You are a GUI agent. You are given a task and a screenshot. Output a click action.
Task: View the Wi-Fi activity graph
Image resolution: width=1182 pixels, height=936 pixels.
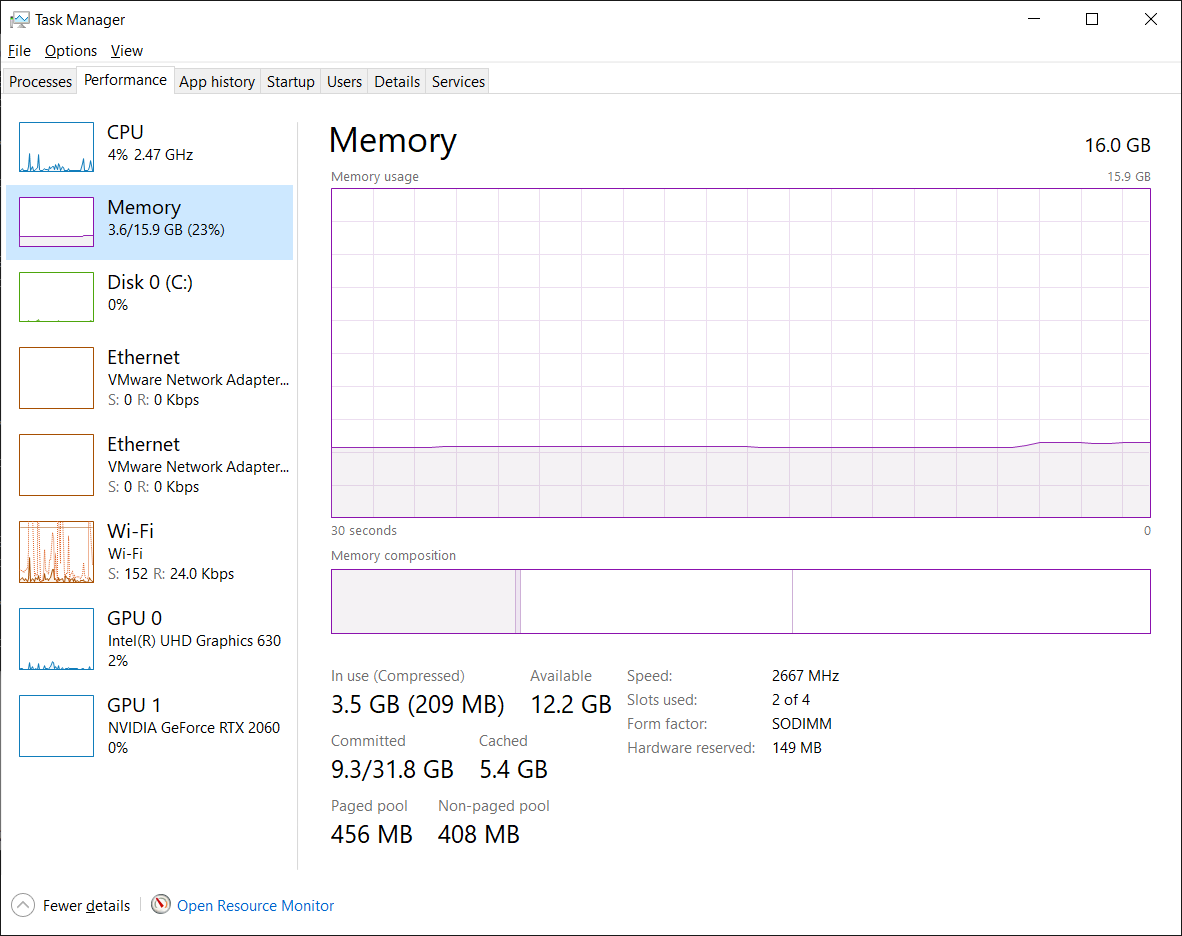pos(56,551)
